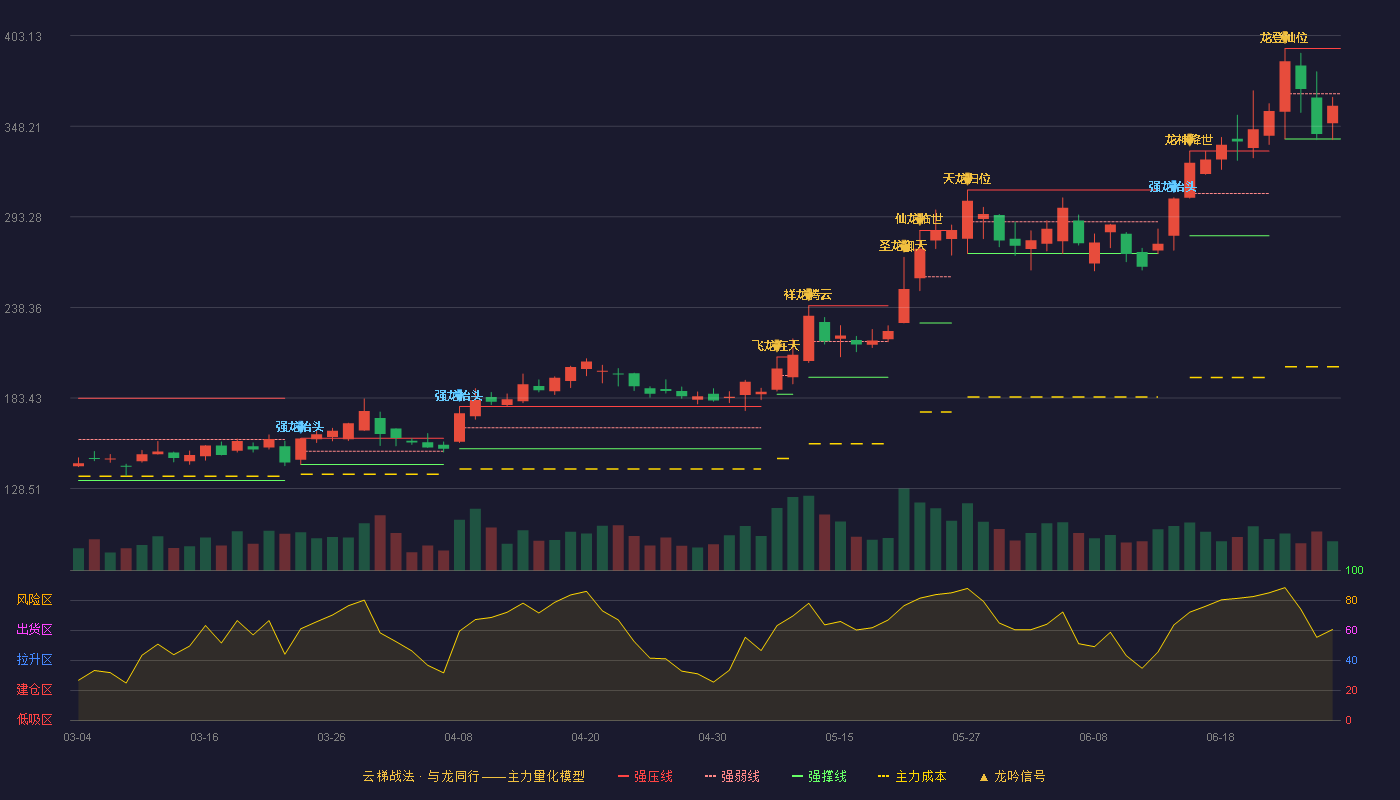This screenshot has height=800, width=1400.
Task: Click the 06-18 date label
Action: click(x=1220, y=737)
